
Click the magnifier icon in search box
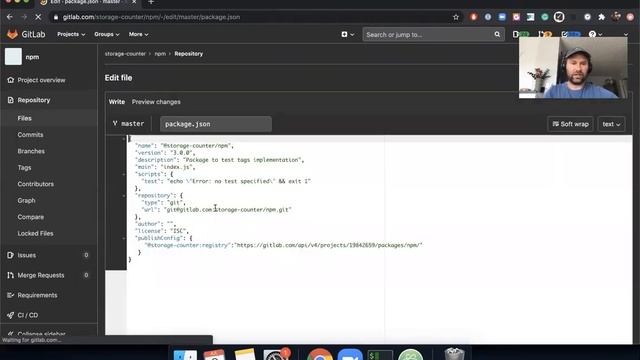pos(497,35)
